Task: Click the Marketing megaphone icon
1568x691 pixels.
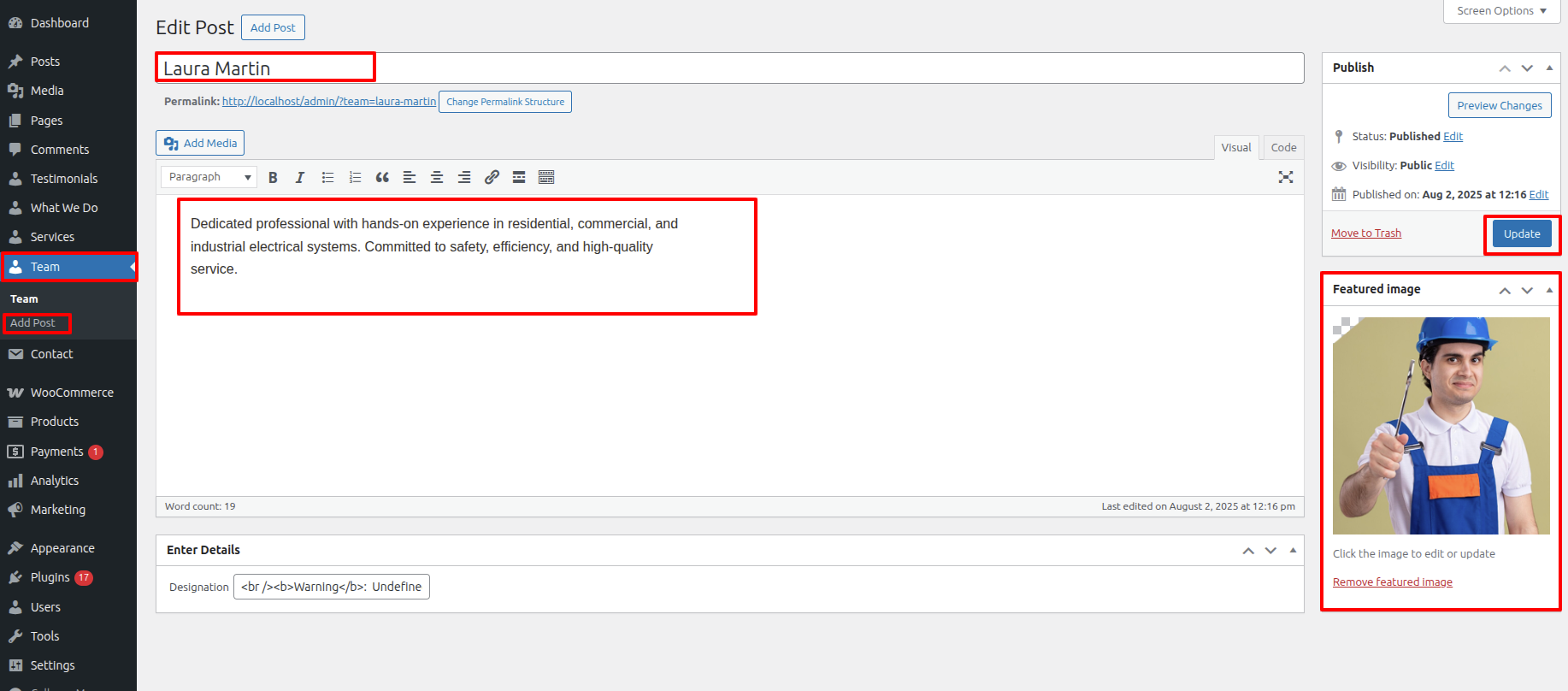Action: (x=15, y=510)
